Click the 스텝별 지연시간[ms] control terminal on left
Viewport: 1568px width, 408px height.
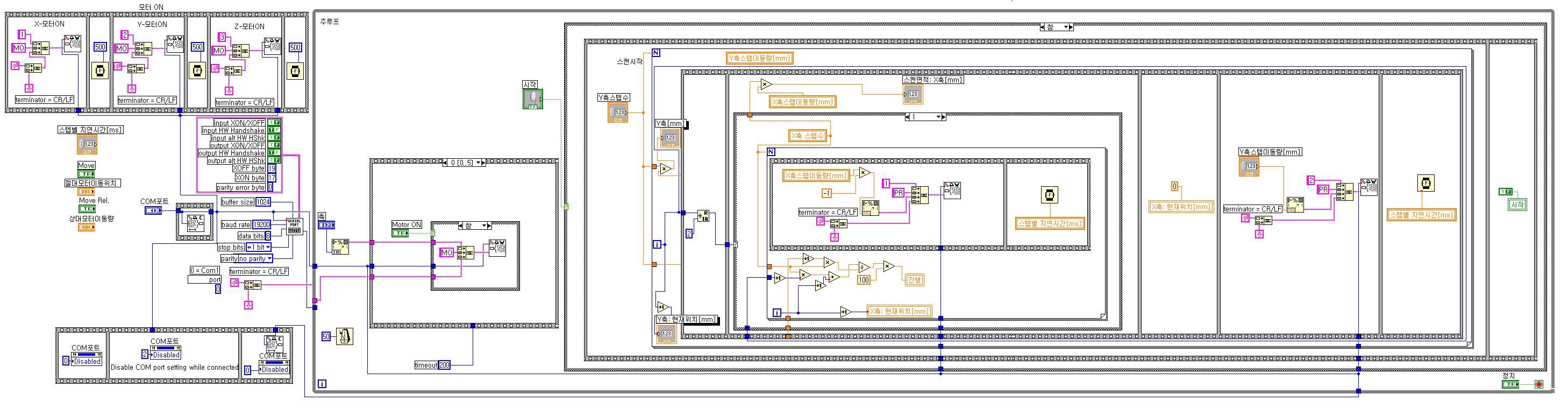87,144
